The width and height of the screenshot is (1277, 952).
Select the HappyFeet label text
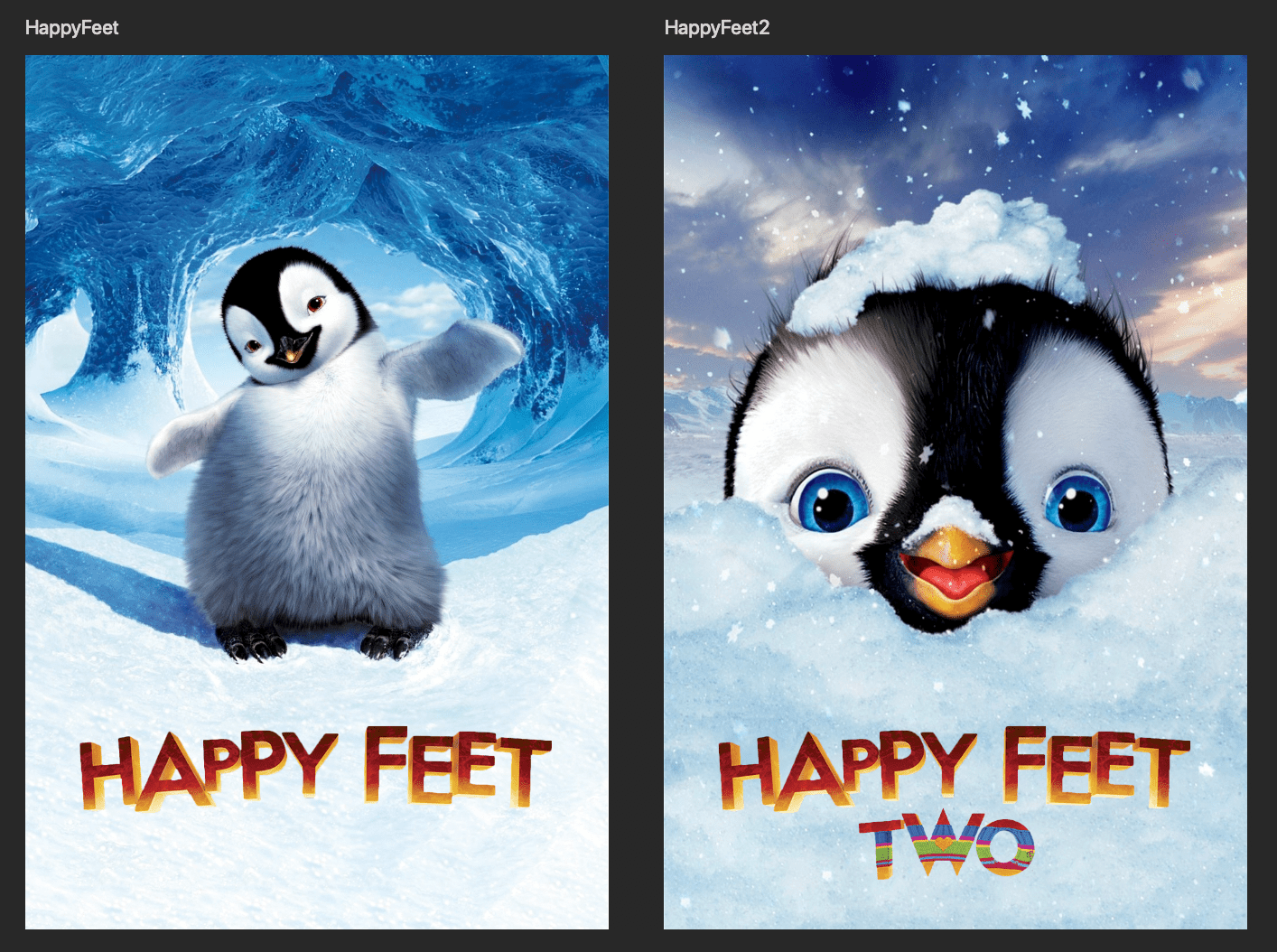pyautogui.click(x=72, y=28)
